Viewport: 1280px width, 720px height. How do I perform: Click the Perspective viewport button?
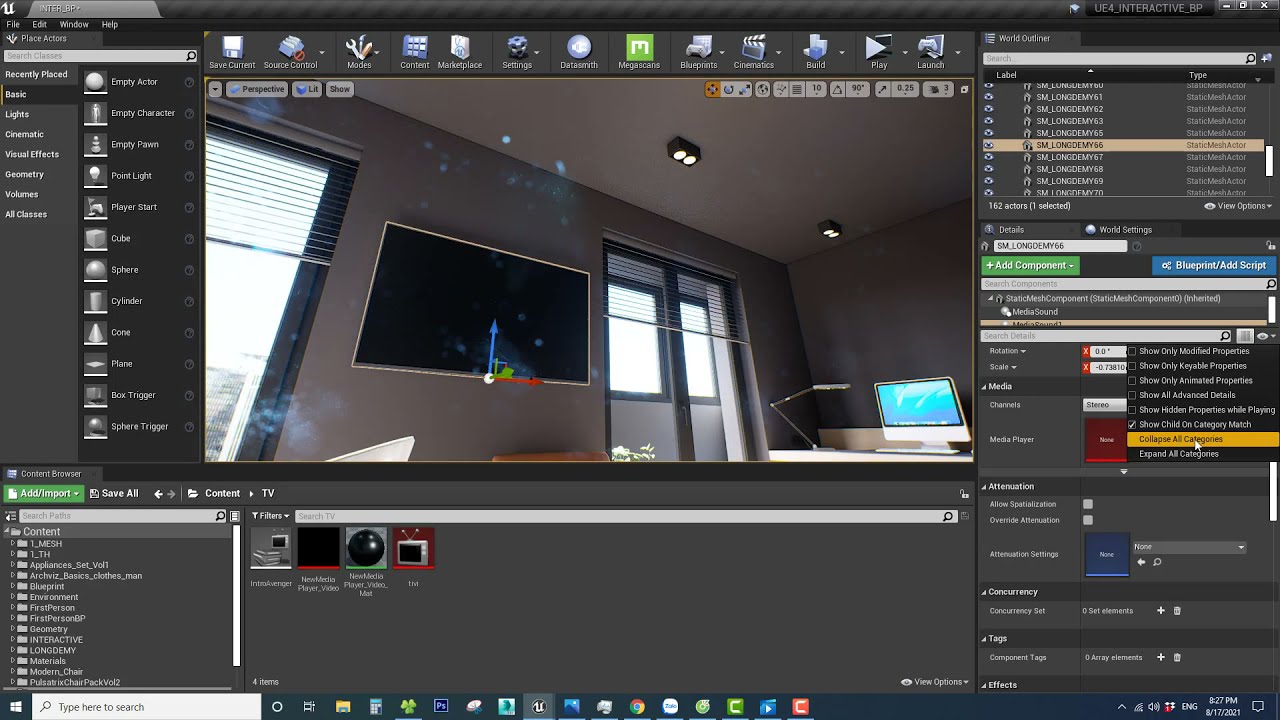point(257,89)
